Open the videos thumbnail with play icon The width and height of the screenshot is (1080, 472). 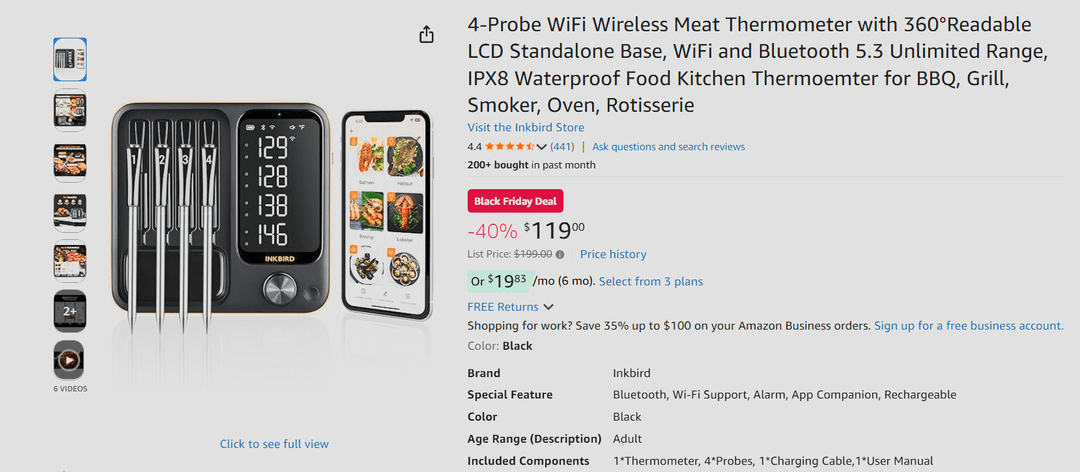[69, 360]
